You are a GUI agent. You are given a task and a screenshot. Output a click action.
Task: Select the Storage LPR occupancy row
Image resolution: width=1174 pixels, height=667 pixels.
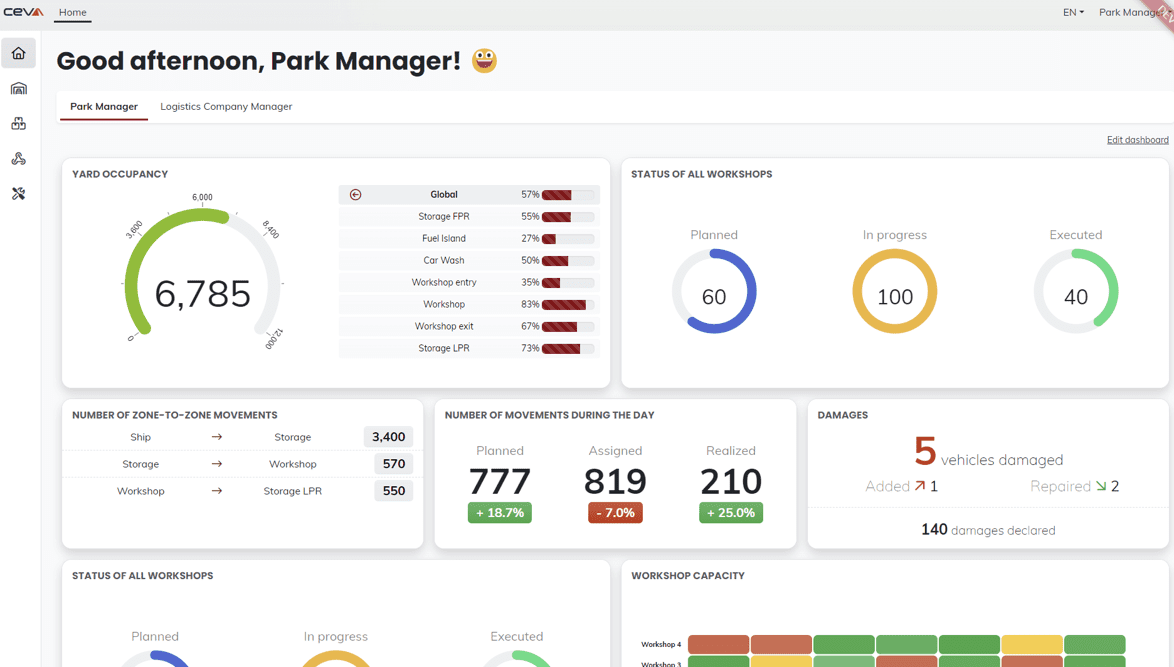point(469,348)
